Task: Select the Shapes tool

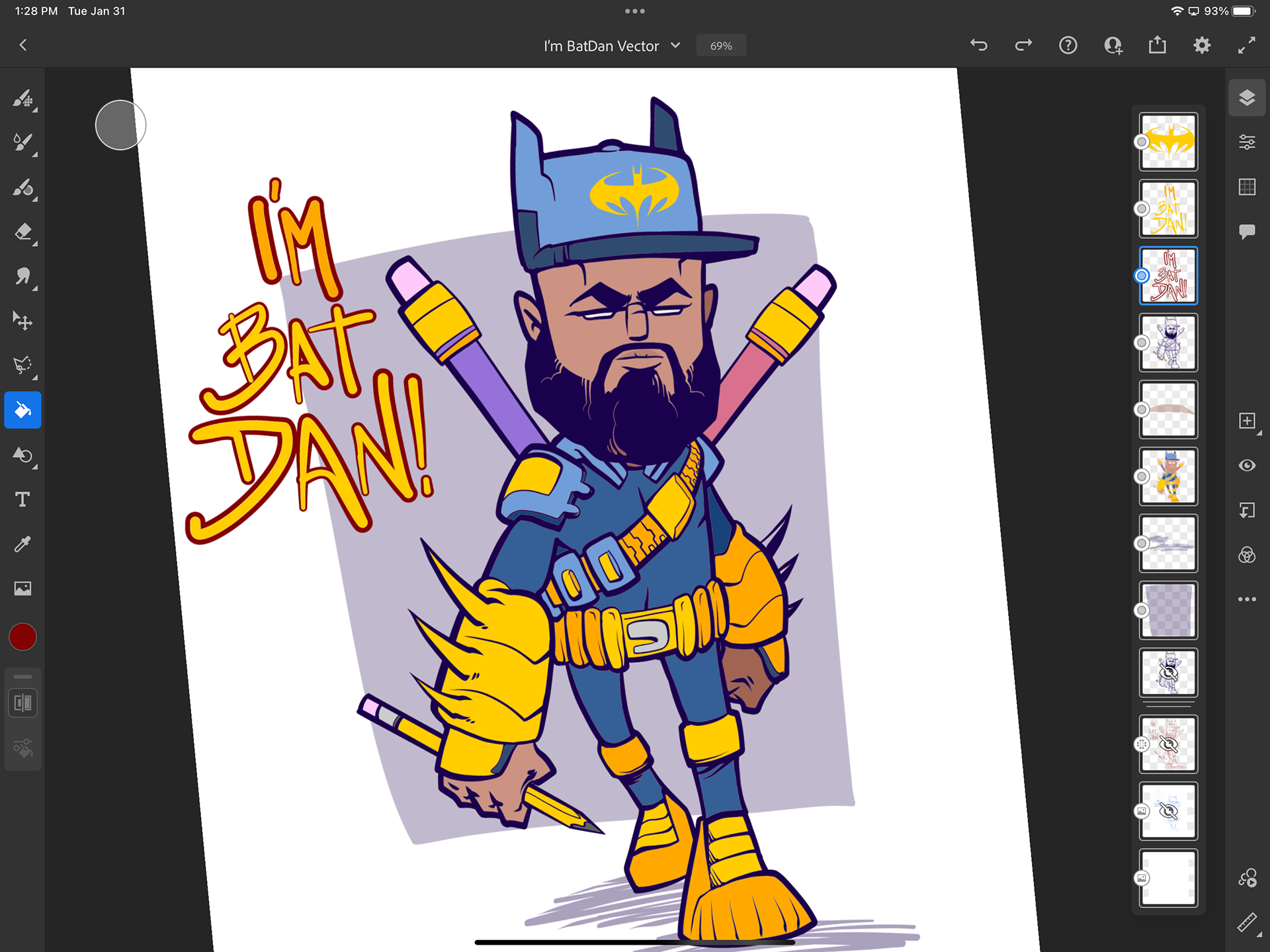Action: [x=22, y=455]
